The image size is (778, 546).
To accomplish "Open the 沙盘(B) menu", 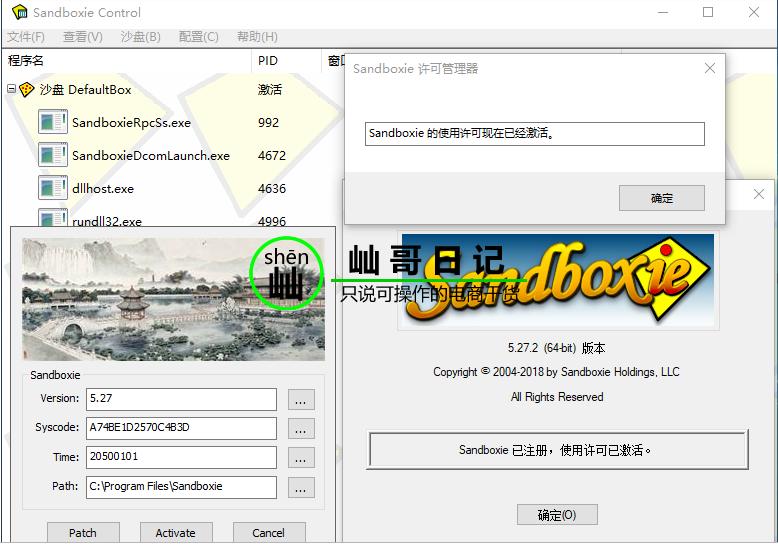I will click(x=141, y=37).
